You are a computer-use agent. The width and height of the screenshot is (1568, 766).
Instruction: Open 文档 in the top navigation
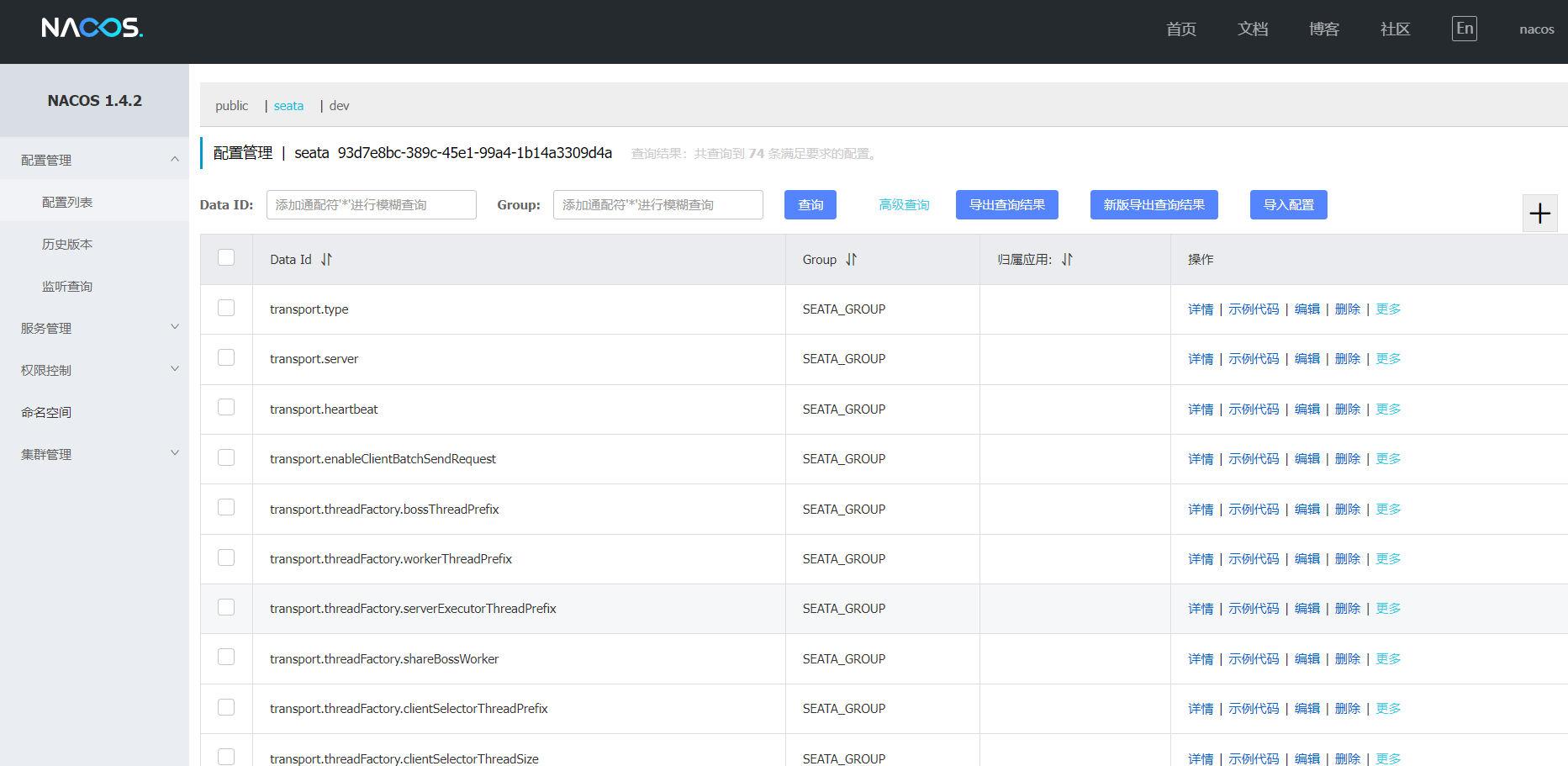(1253, 29)
